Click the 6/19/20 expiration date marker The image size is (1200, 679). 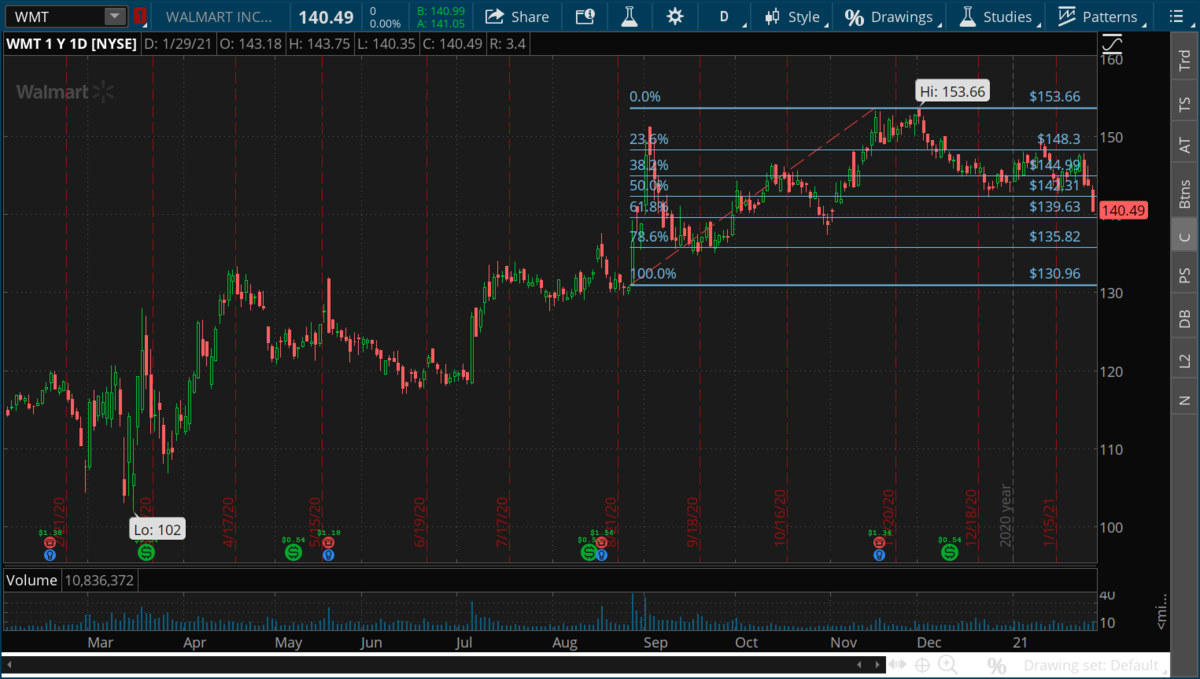coord(421,521)
